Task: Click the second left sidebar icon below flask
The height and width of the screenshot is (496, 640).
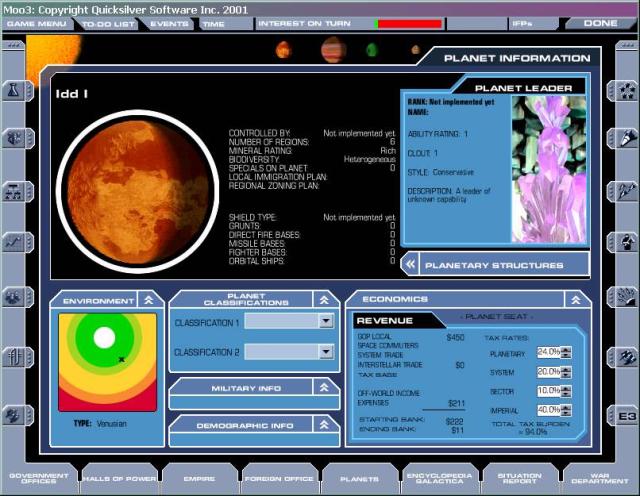Action: click(15, 138)
